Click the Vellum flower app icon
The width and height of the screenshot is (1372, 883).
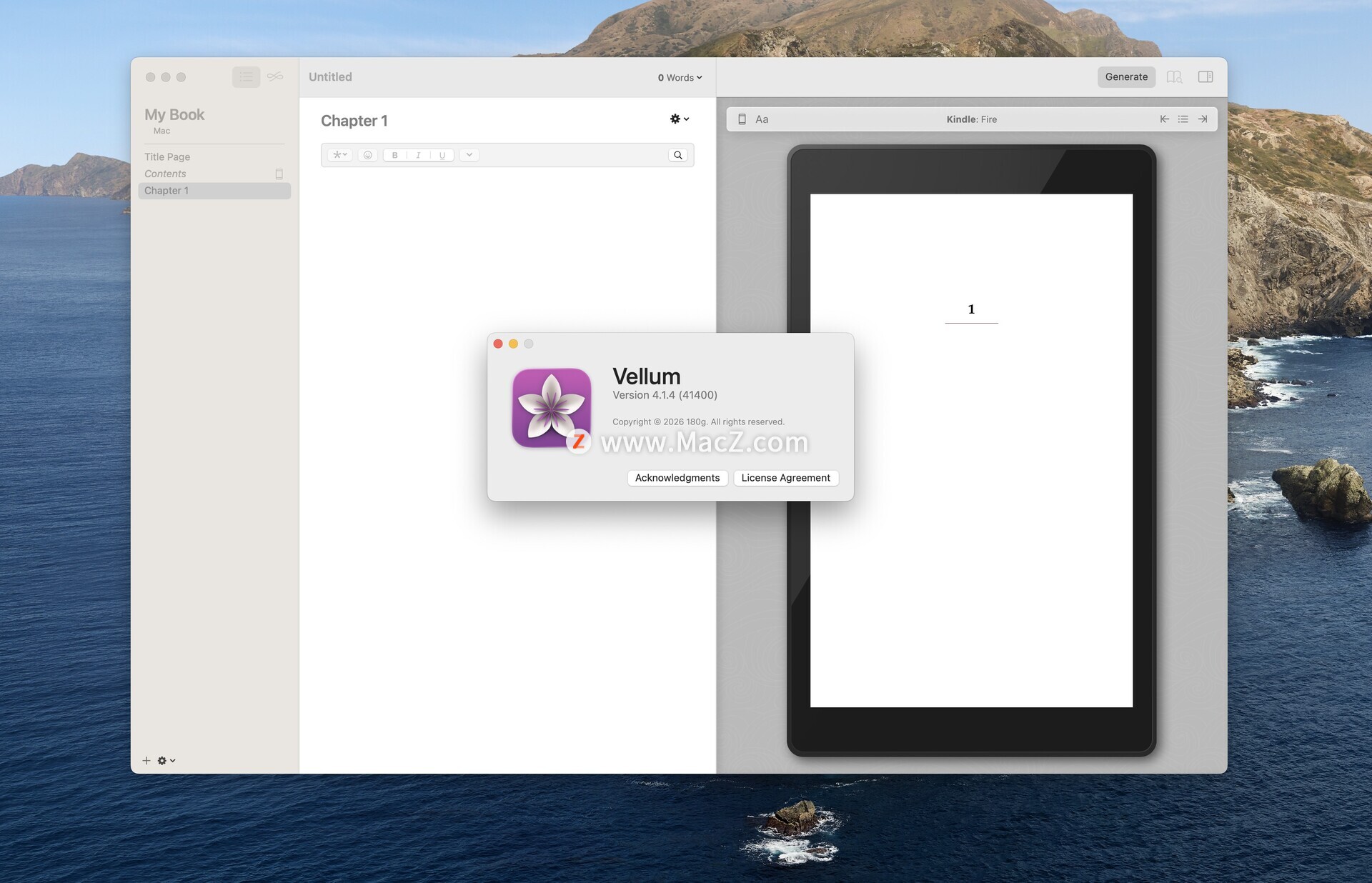coord(551,408)
